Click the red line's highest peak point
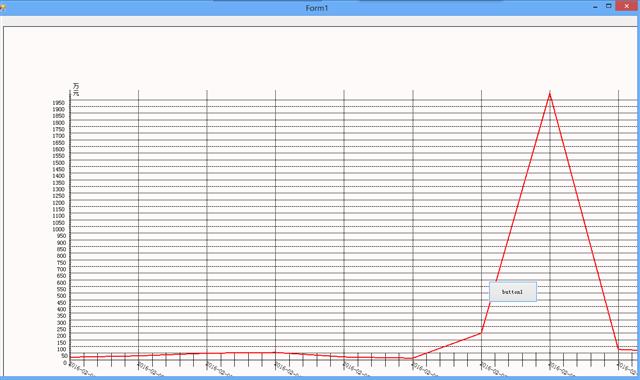This screenshot has width=640, height=380. (x=550, y=94)
